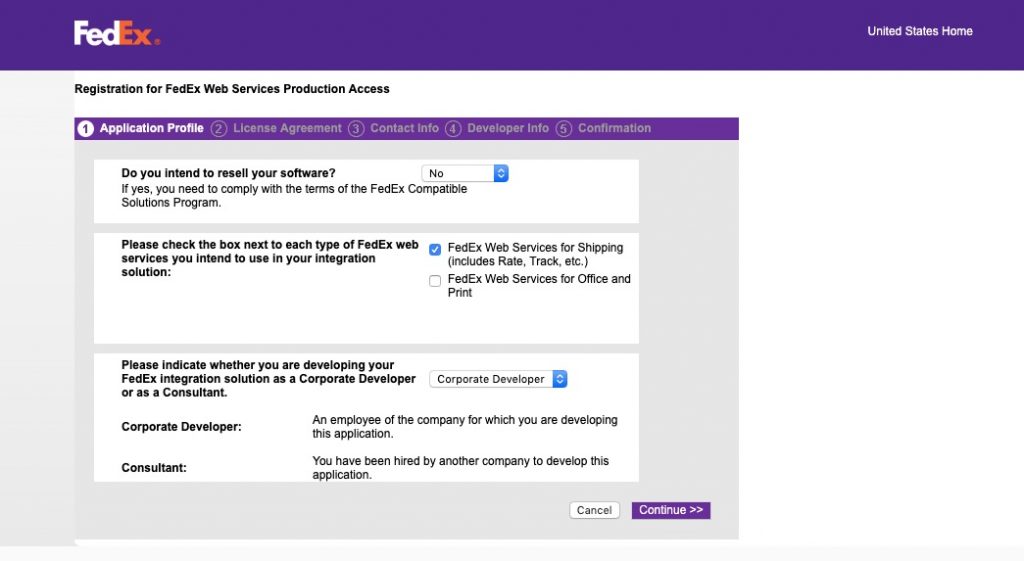Click text 'FedEx Web Services for Shipping'
This screenshot has height=561, width=1024.
pyautogui.click(x=536, y=248)
